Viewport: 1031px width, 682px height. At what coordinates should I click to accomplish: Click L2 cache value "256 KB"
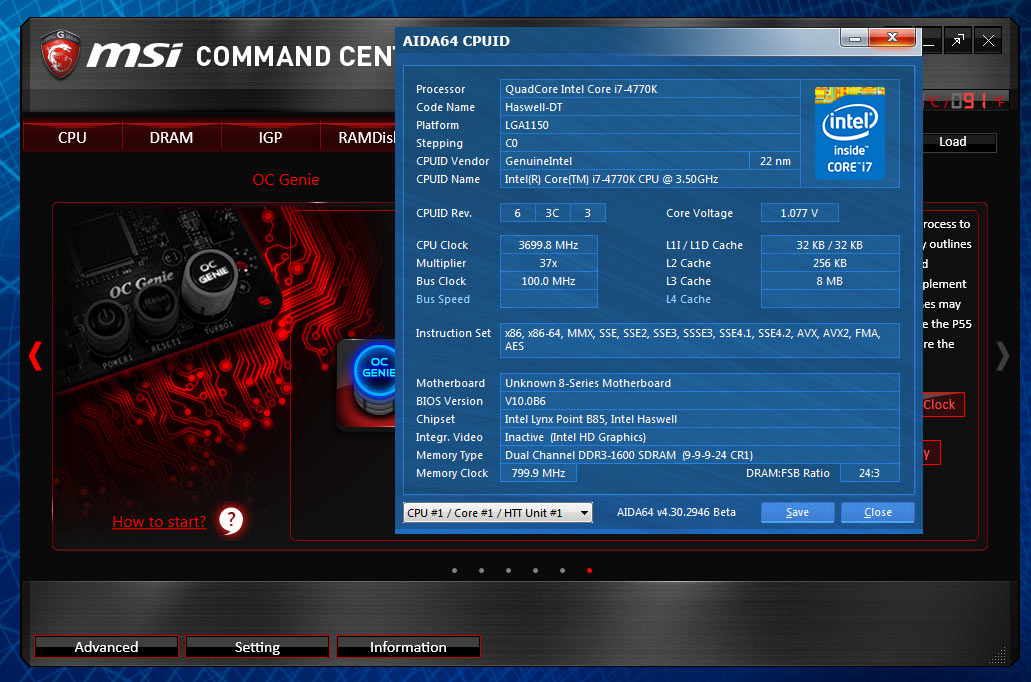830,263
